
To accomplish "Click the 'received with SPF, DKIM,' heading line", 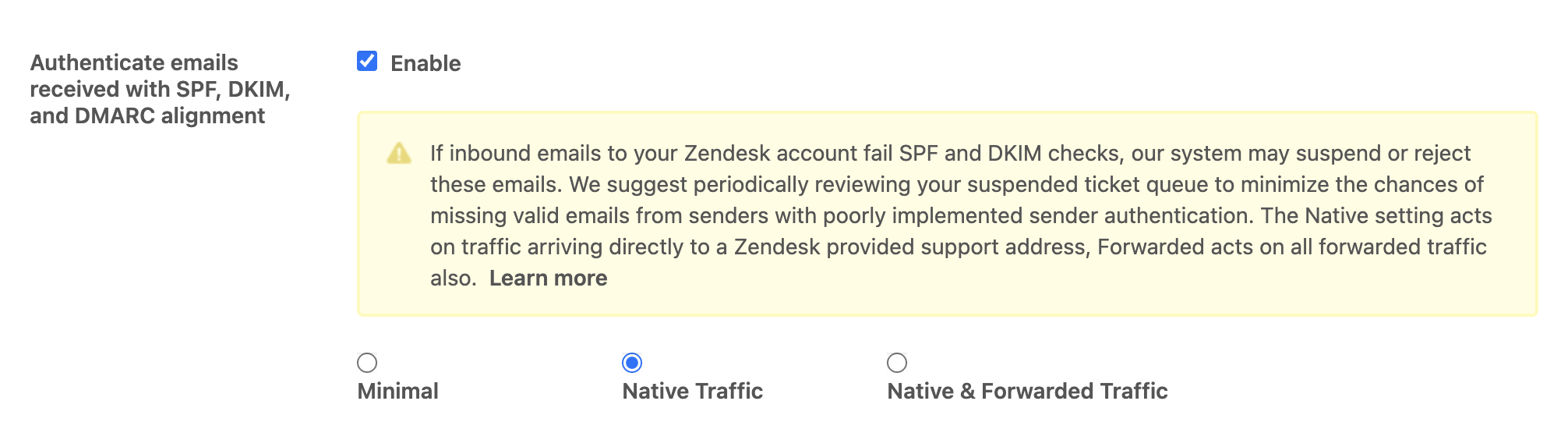I will pos(160,89).
